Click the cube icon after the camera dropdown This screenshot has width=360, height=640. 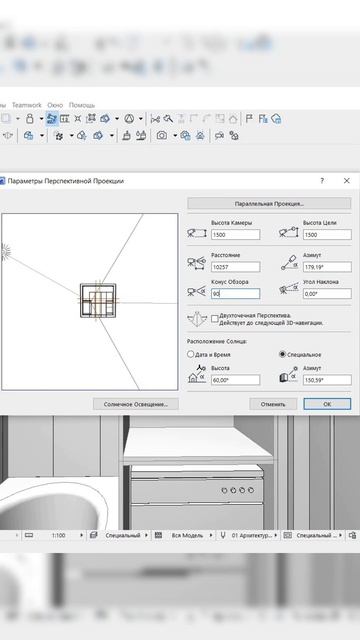(x=185, y=136)
